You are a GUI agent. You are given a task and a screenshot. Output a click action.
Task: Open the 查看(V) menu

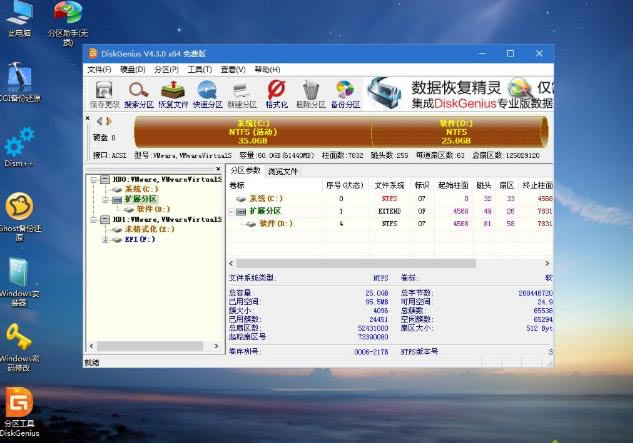233,69
